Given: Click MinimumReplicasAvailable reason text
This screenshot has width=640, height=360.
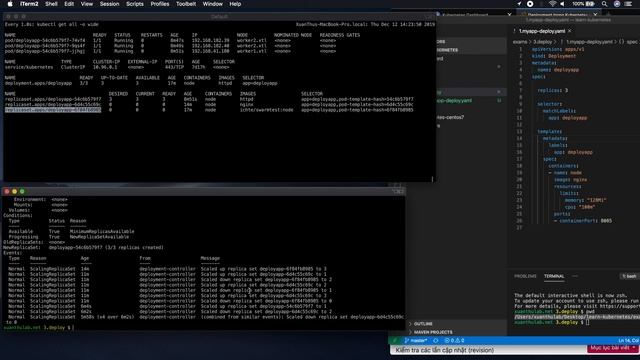Looking at the screenshot, I should pos(102,231).
